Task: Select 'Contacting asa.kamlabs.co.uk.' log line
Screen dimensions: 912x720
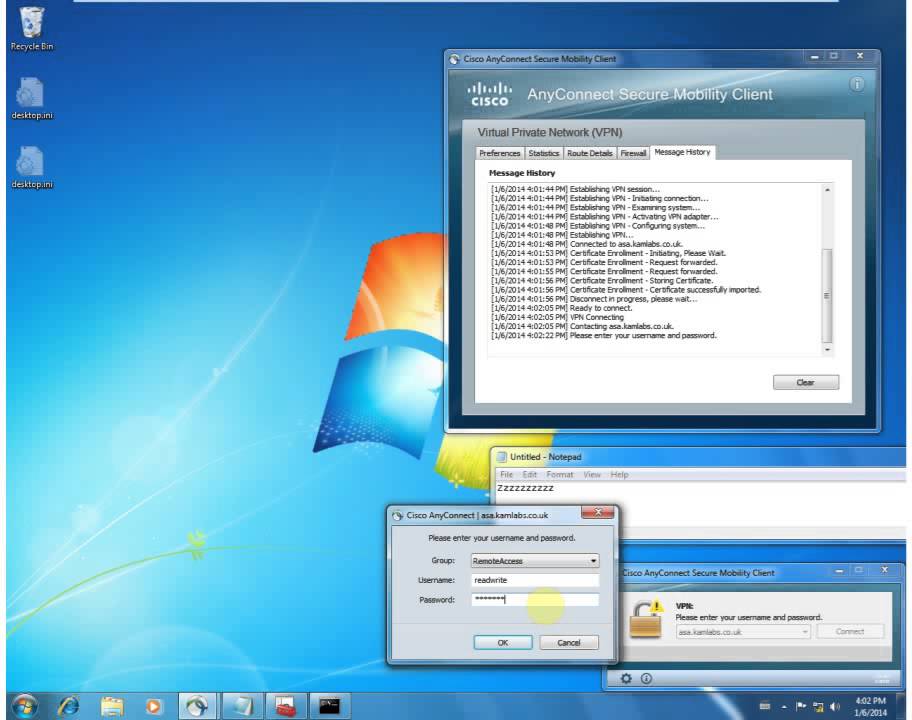Action: (x=582, y=326)
